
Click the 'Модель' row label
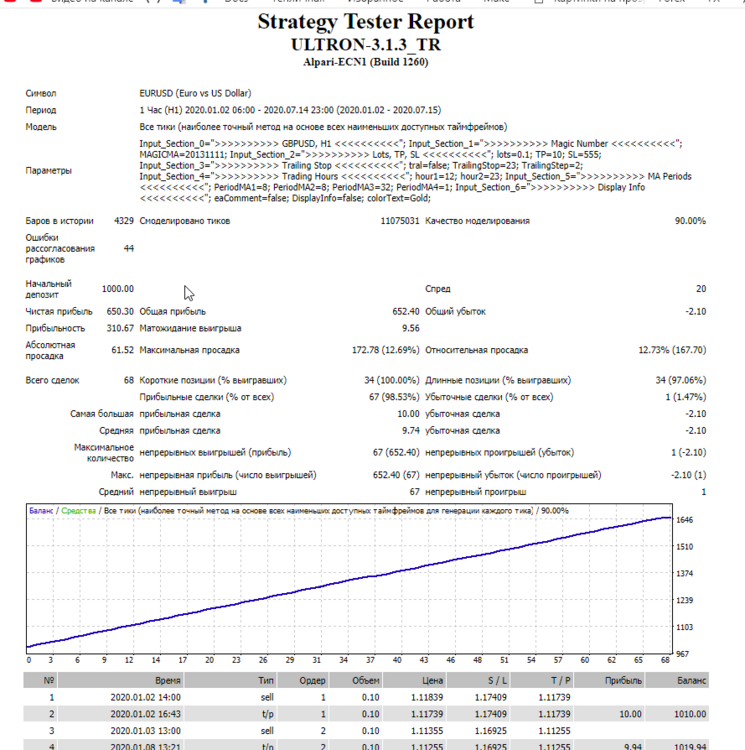click(x=41, y=127)
